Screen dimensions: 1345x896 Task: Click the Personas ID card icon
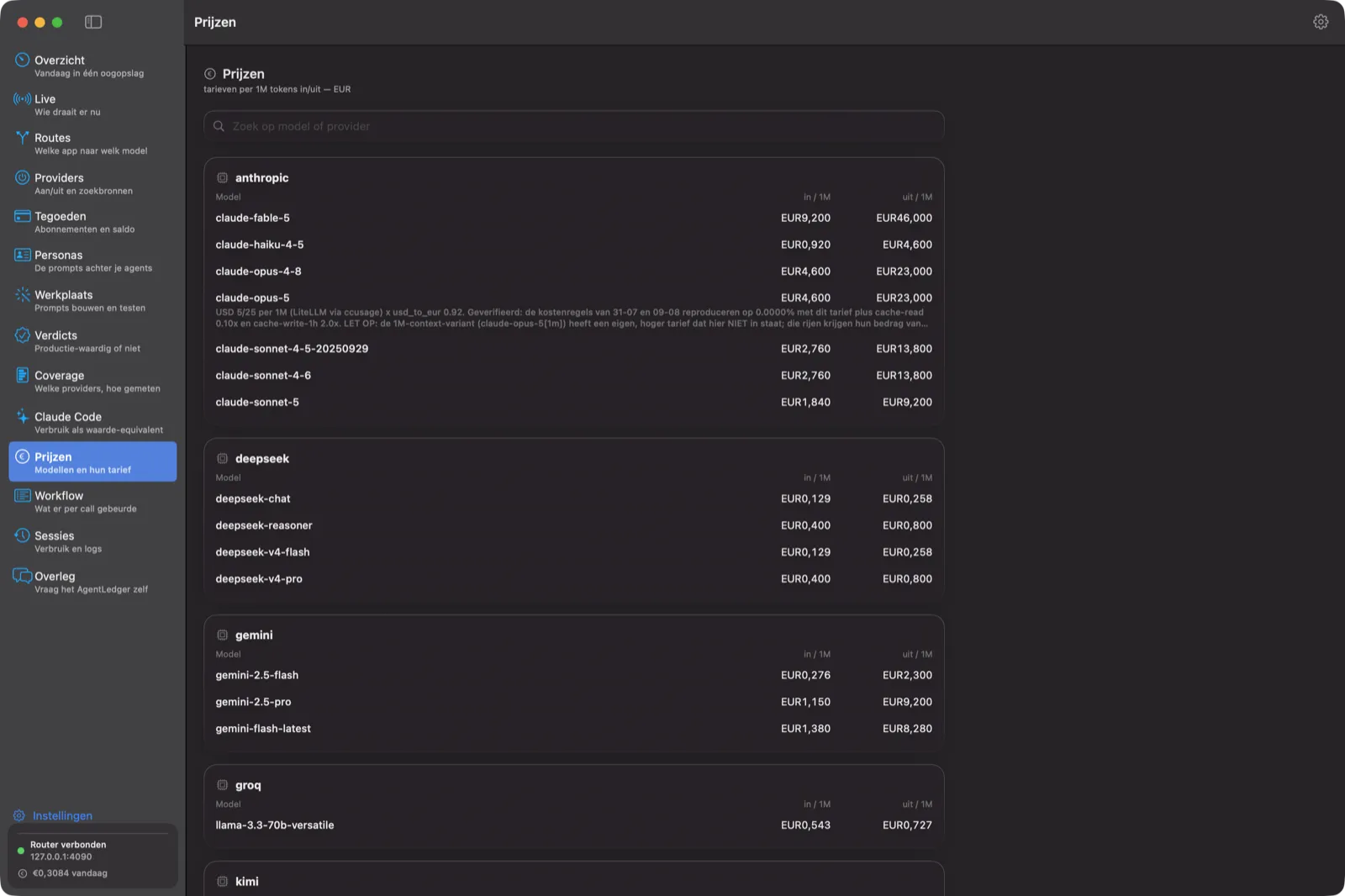click(22, 255)
